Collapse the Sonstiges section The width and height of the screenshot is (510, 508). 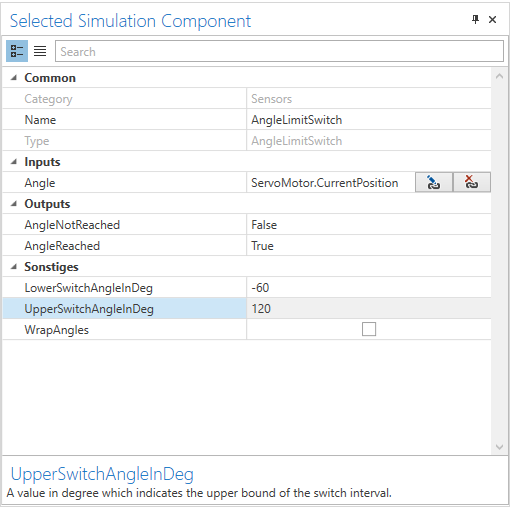tap(14, 267)
